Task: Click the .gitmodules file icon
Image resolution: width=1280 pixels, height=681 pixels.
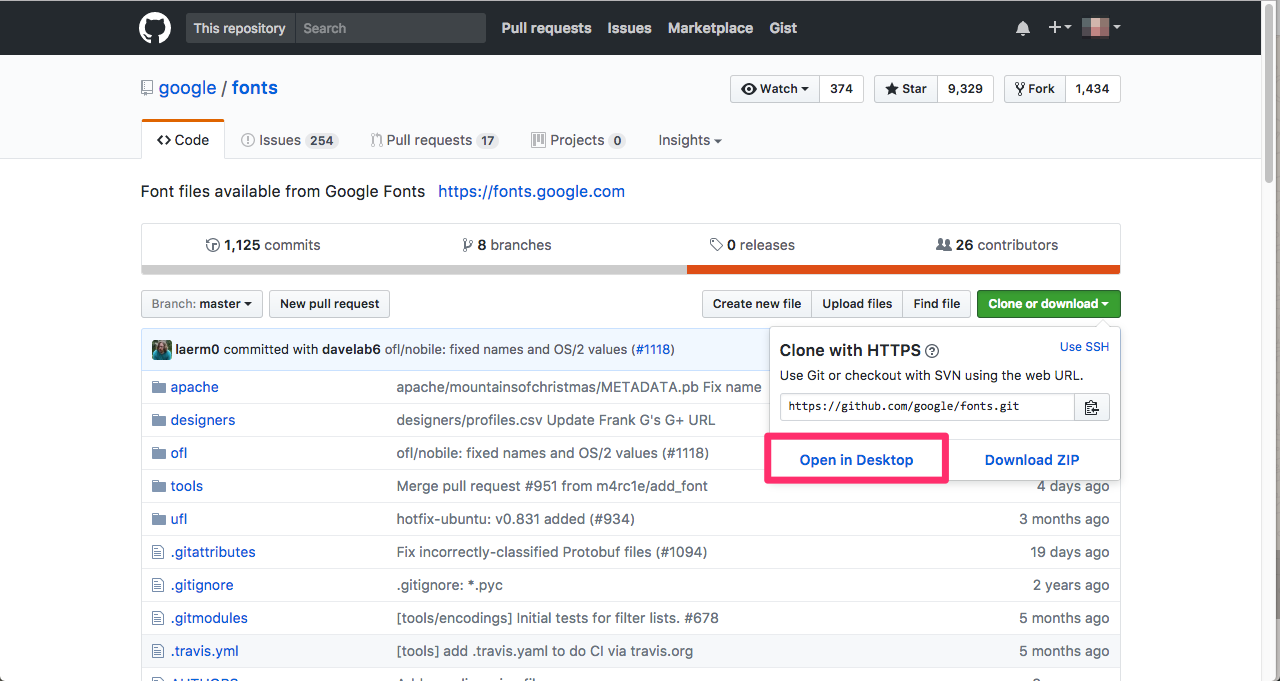Action: [x=157, y=618]
